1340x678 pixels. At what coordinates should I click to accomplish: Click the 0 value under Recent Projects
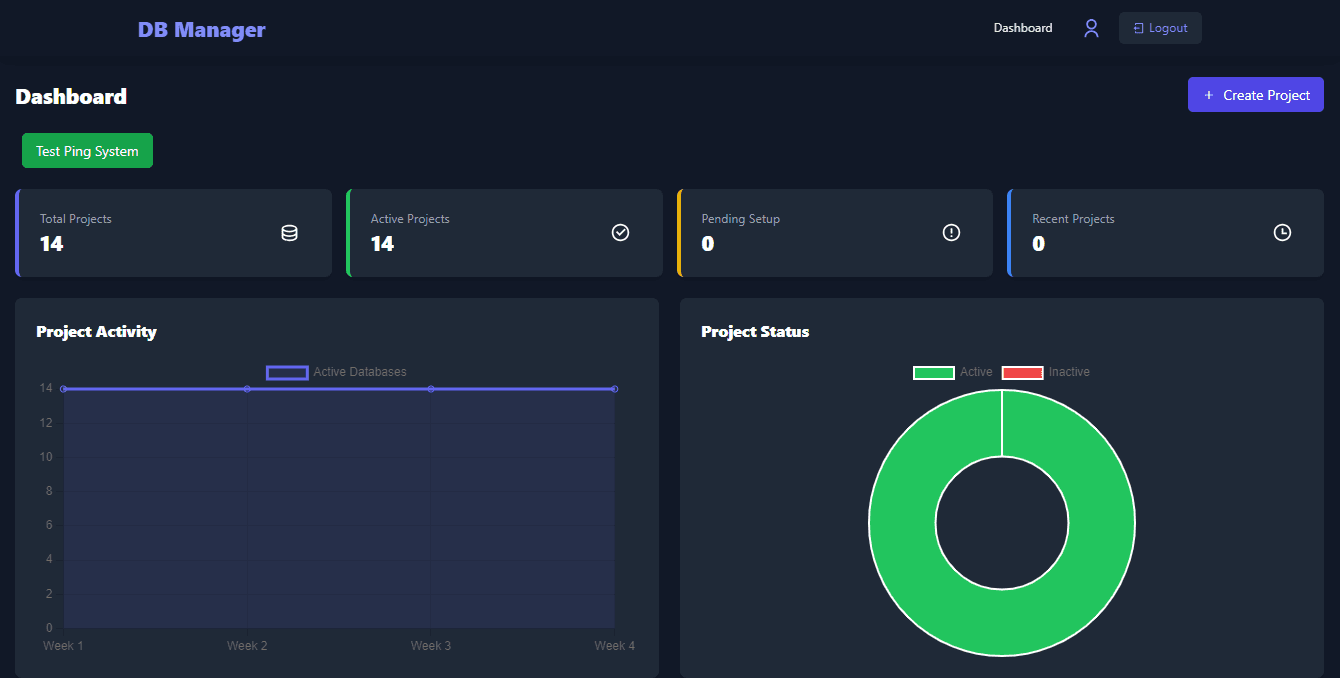[1038, 244]
